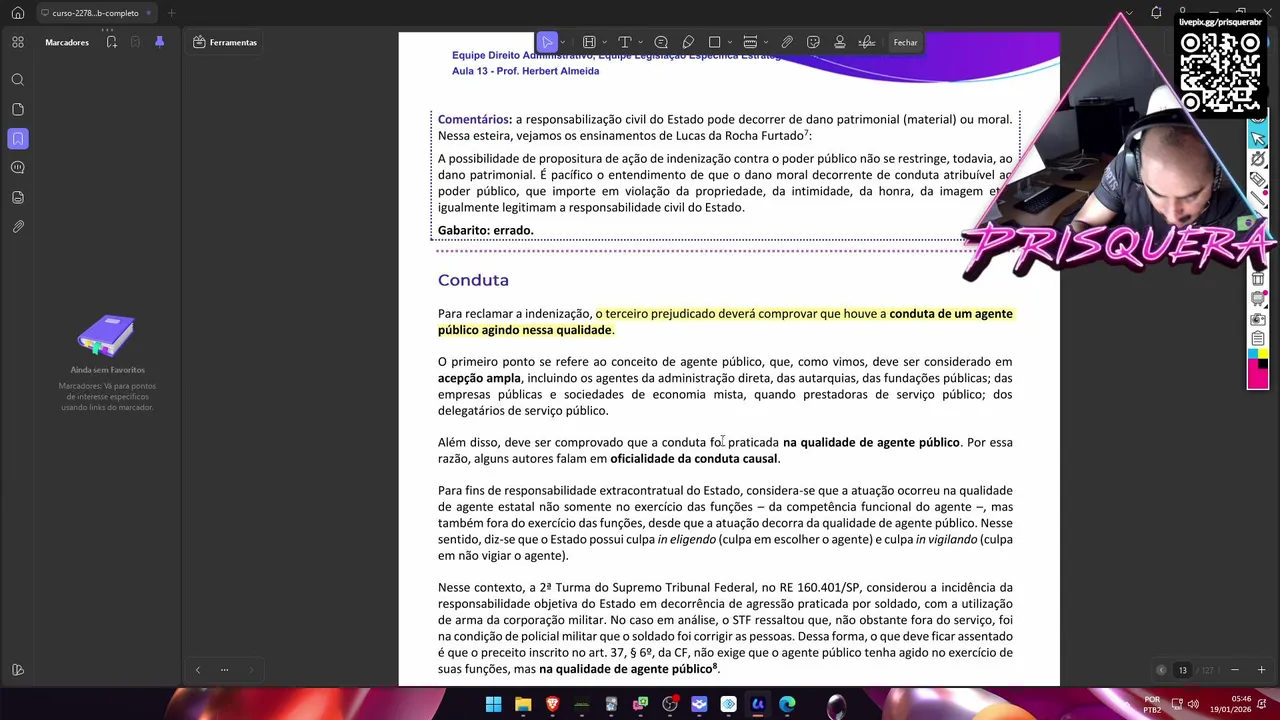This screenshot has height=720, width=1280.
Task: Click the left arrow under bookmarks panel
Action: [x=198, y=670]
